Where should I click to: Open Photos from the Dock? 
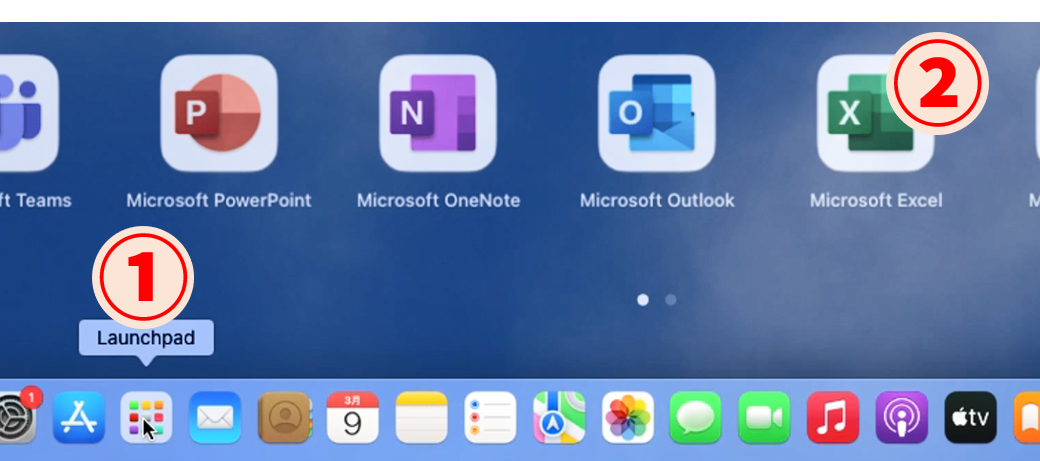pos(628,417)
